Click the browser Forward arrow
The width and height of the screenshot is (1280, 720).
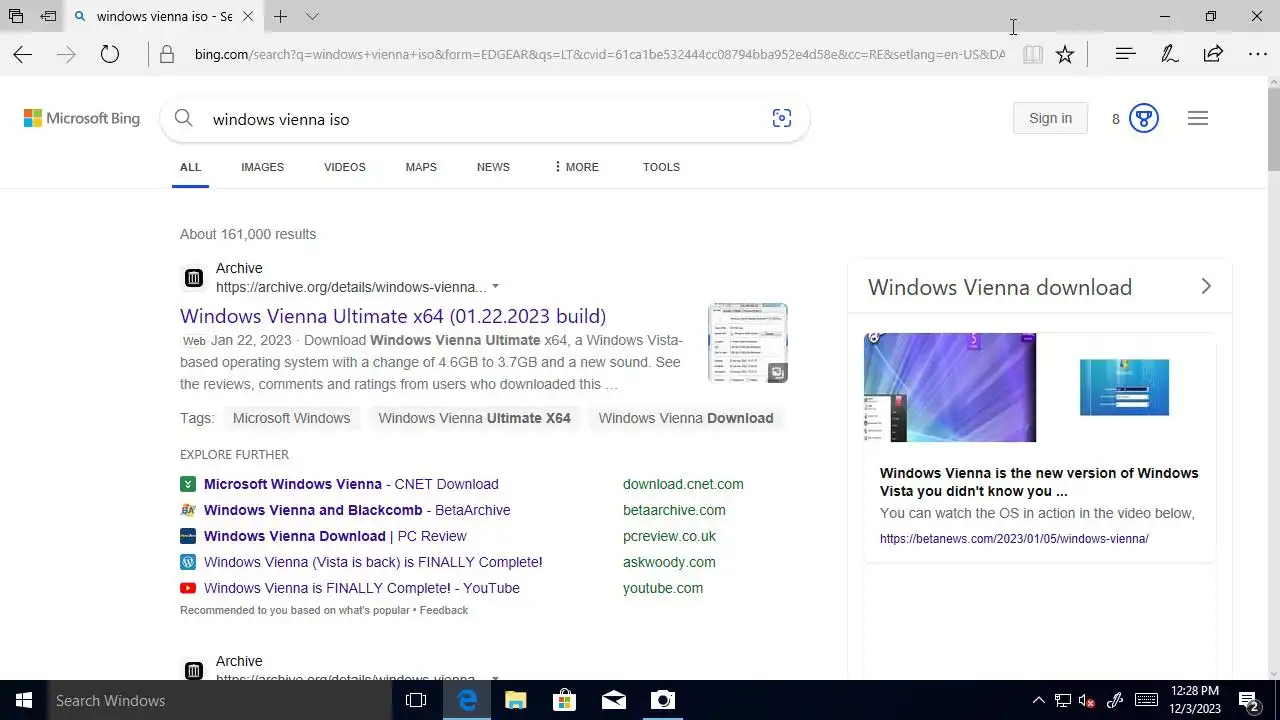point(66,55)
